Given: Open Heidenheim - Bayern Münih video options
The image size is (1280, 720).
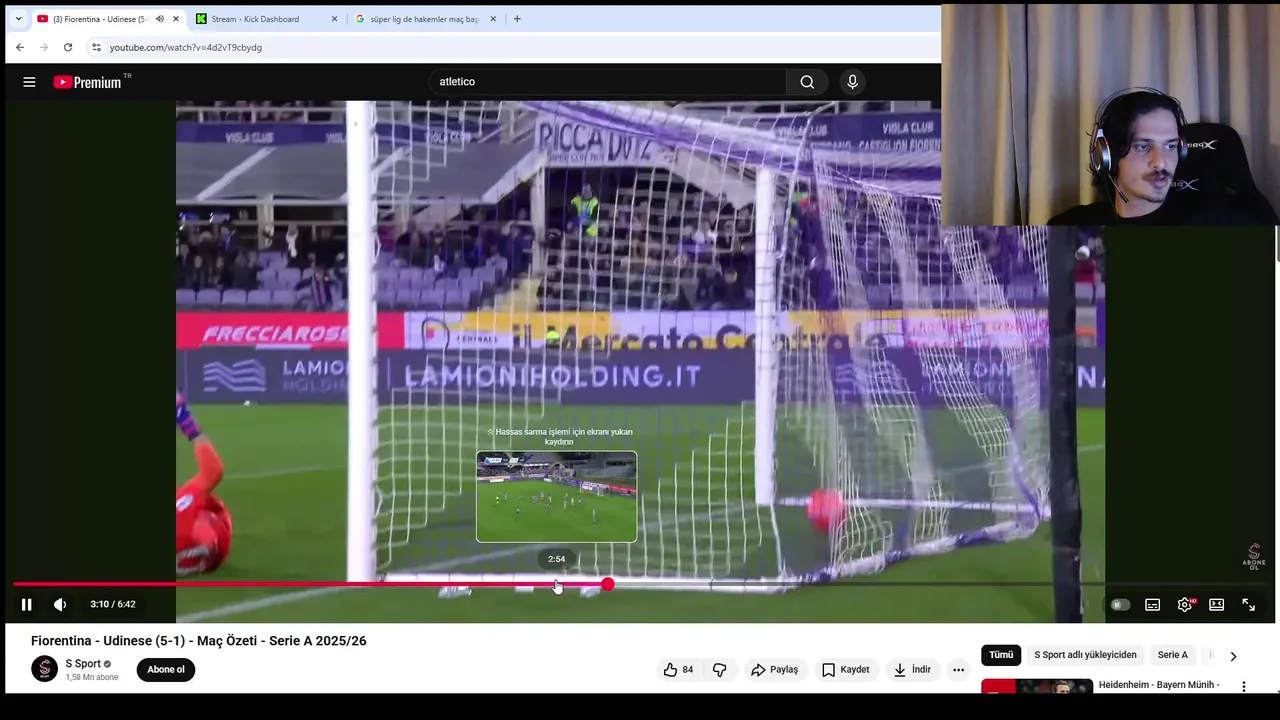Looking at the screenshot, I should point(1244,687).
